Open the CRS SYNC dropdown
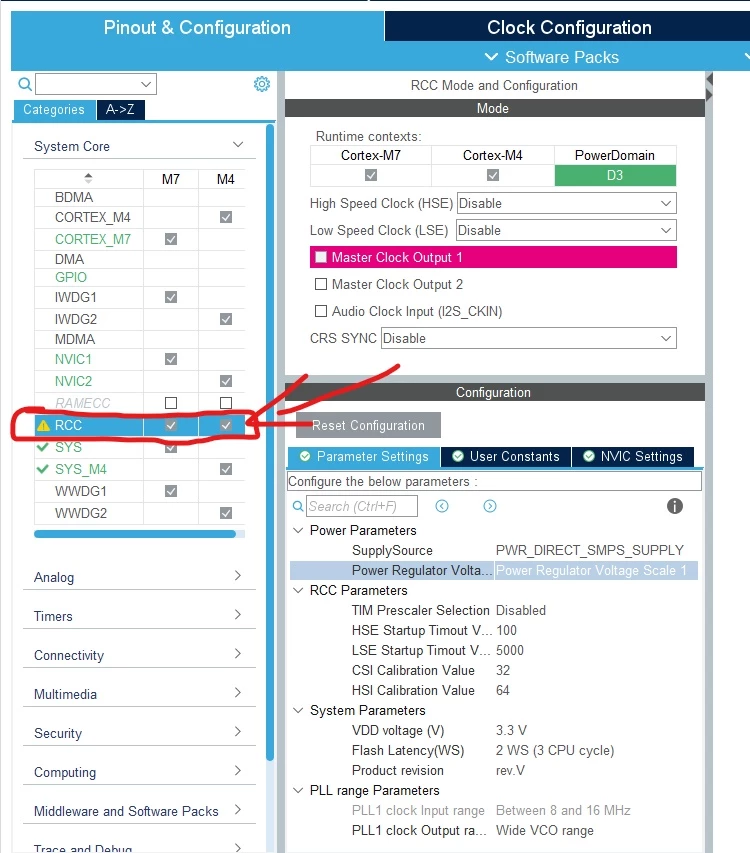 529,338
